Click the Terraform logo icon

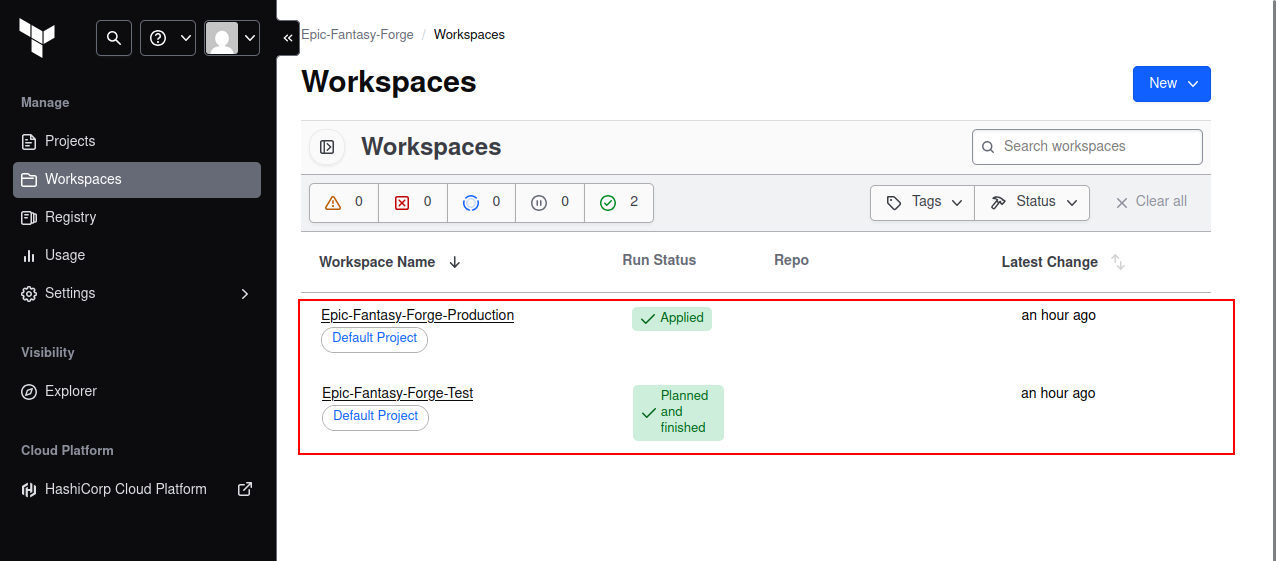37,38
